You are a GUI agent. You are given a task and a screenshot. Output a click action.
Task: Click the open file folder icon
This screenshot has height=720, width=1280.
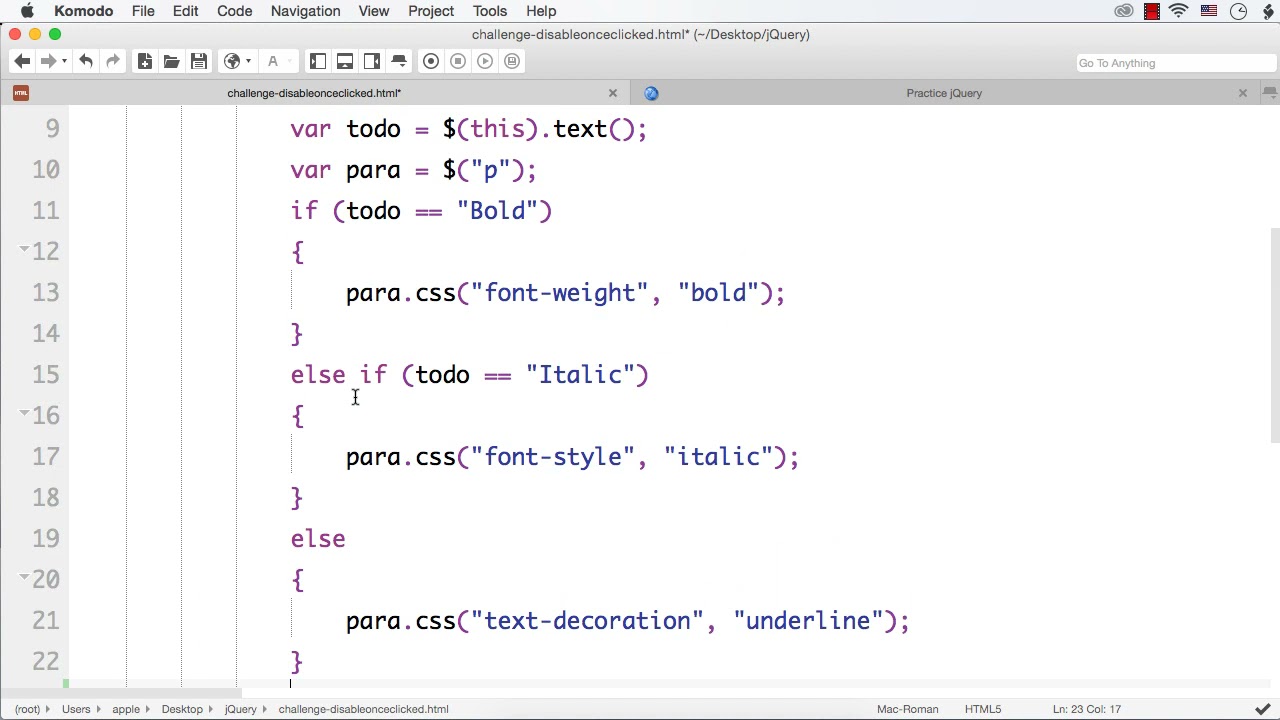(x=172, y=62)
